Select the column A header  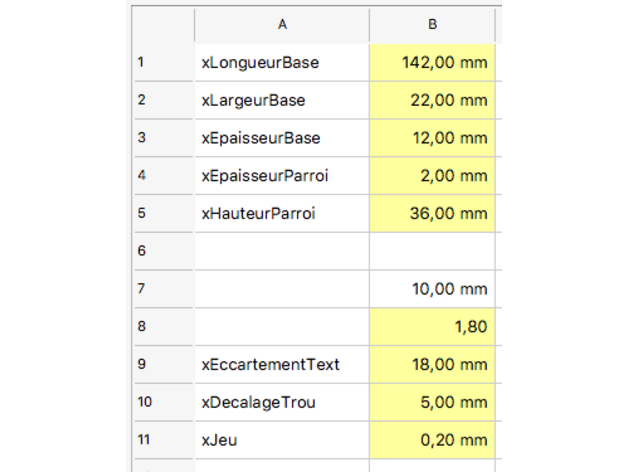point(282,24)
